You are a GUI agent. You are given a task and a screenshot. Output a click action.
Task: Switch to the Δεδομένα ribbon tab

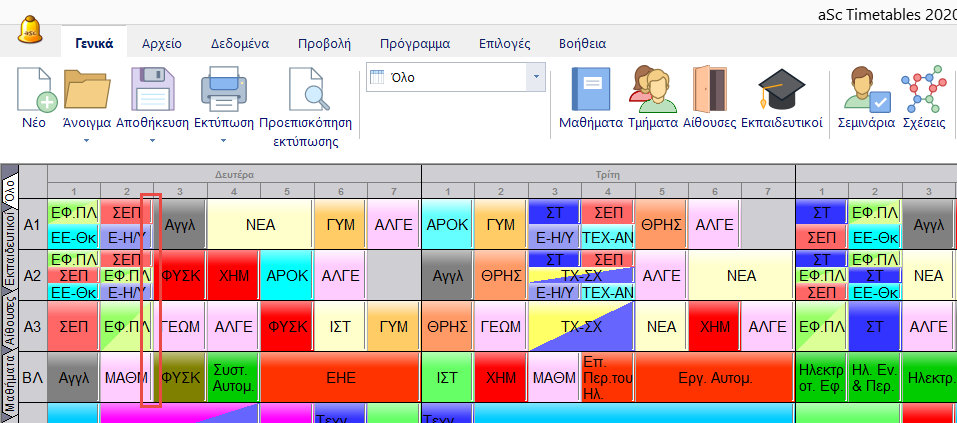click(x=238, y=44)
